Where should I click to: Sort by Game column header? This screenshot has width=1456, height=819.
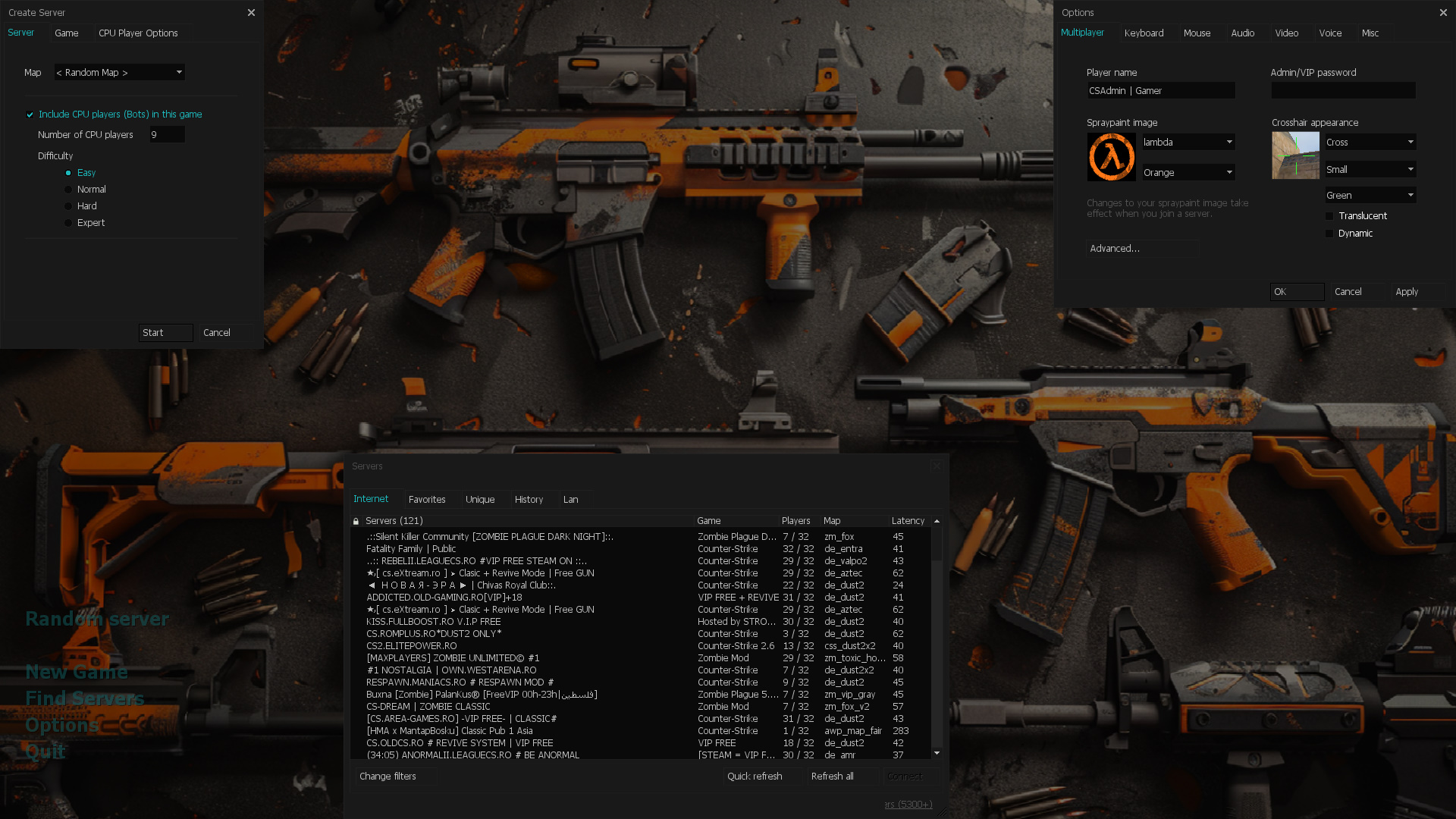tap(736, 521)
